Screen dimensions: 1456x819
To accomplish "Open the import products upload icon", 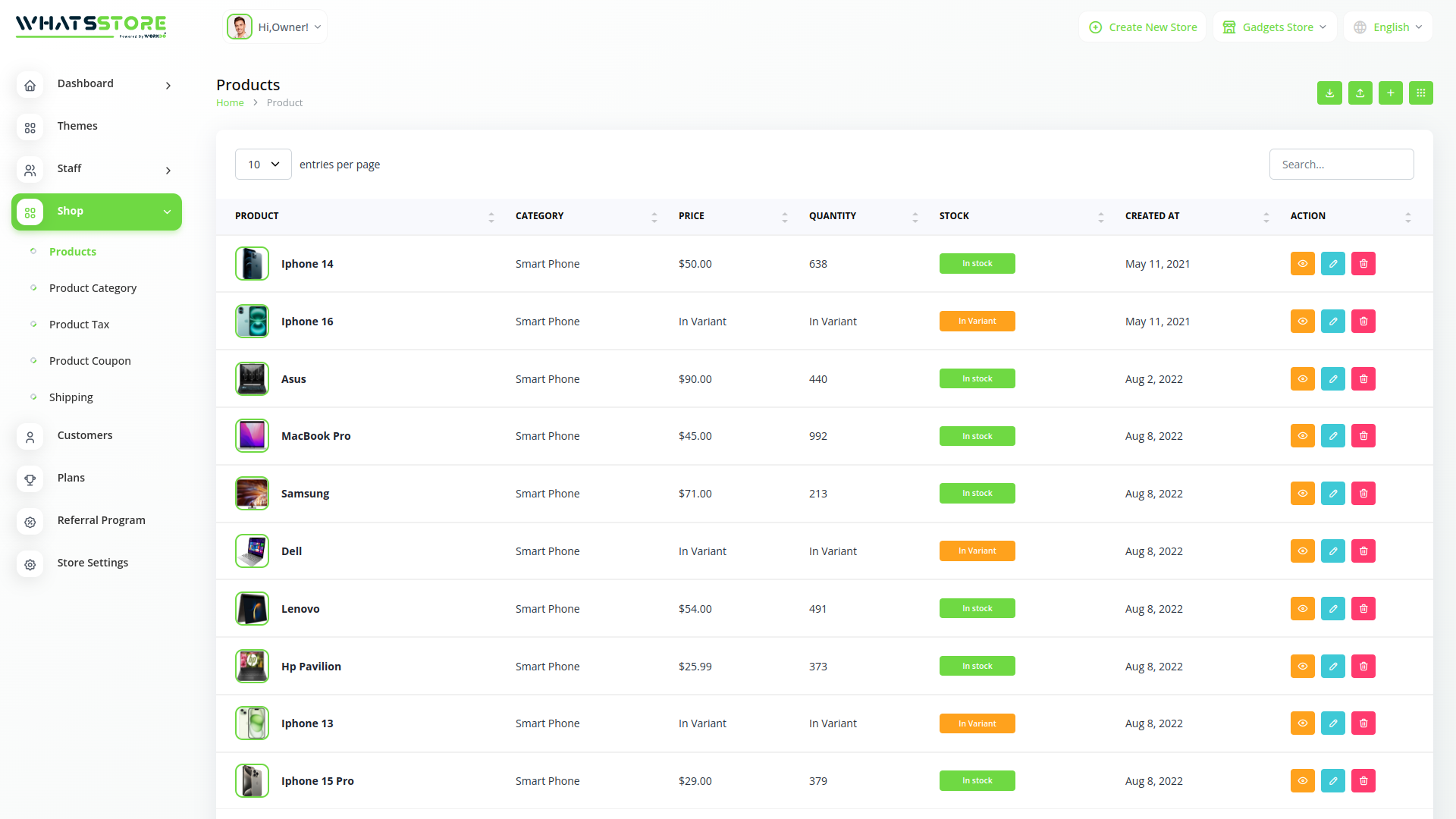I will [1360, 93].
